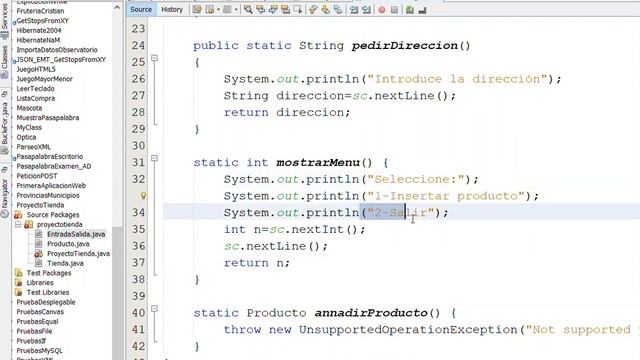The height and width of the screenshot is (360, 640).
Task: Toggle Rectangular Selection mode icon
Action: click(x=298, y=9)
